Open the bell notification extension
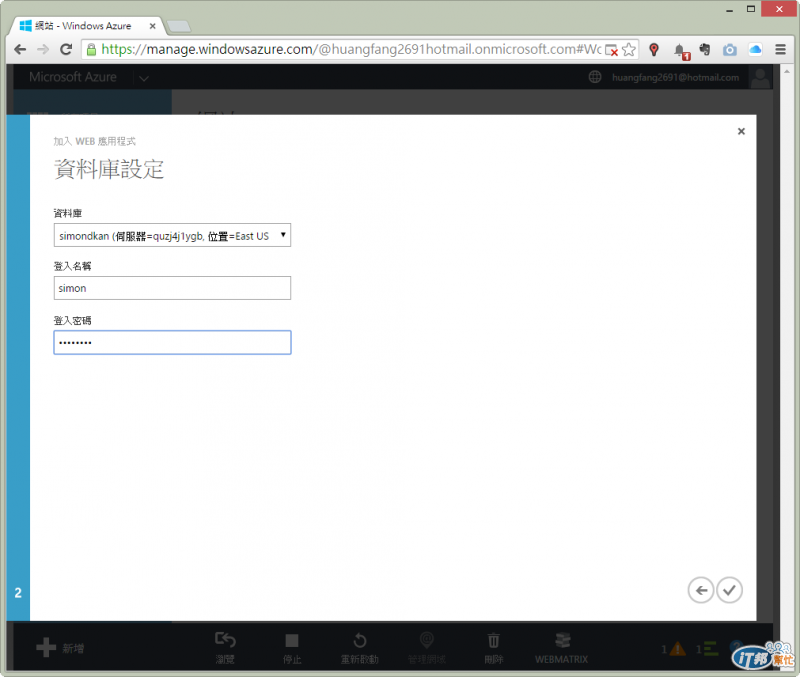 pos(681,51)
